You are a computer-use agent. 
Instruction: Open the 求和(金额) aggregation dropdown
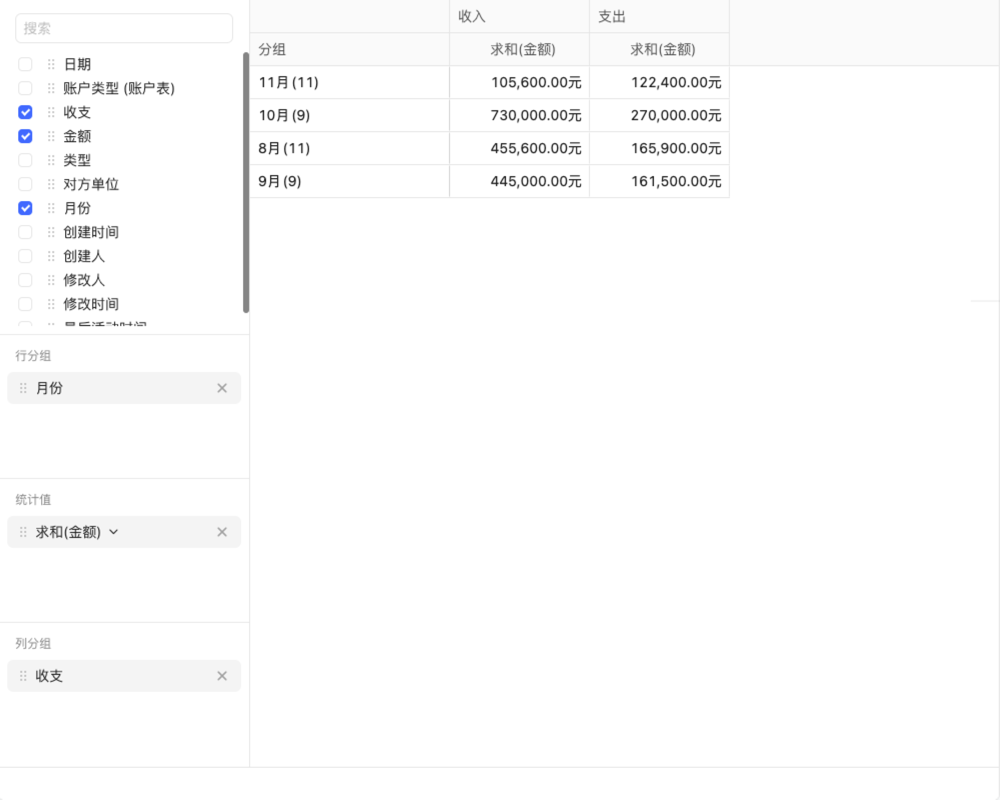(113, 532)
